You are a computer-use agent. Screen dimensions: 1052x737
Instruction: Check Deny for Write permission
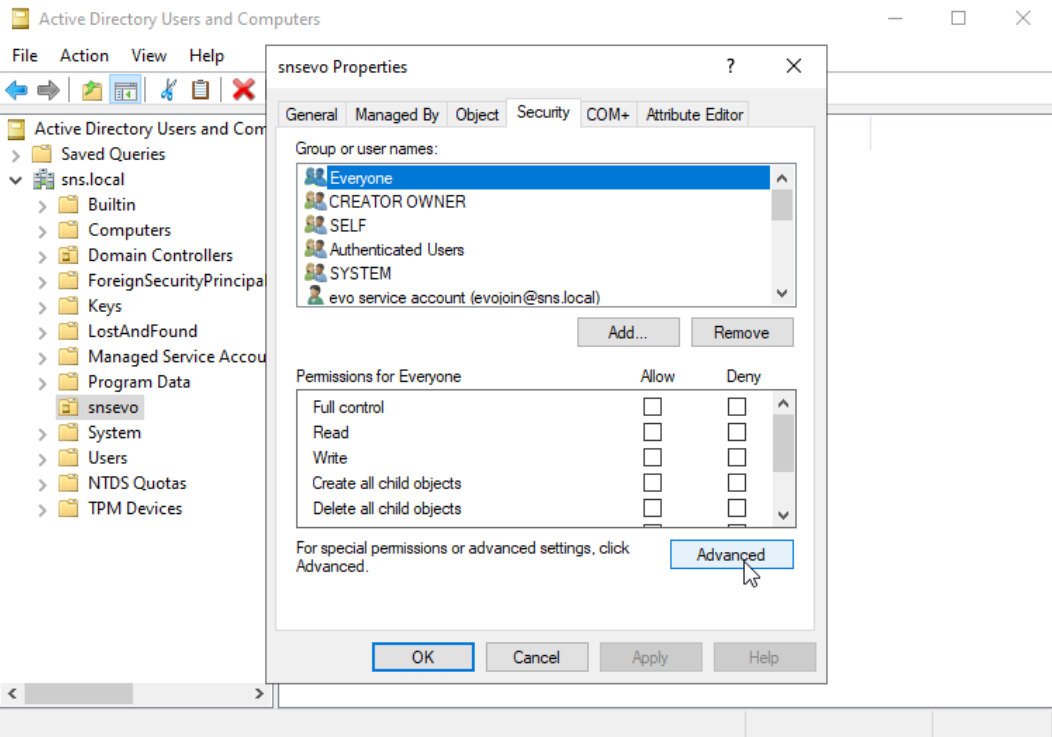tap(737, 458)
